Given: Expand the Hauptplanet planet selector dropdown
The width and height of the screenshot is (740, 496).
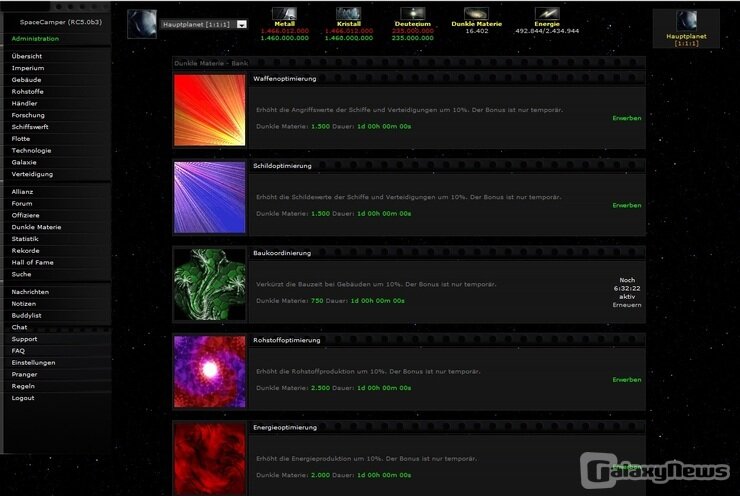Looking at the screenshot, I should (241, 25).
